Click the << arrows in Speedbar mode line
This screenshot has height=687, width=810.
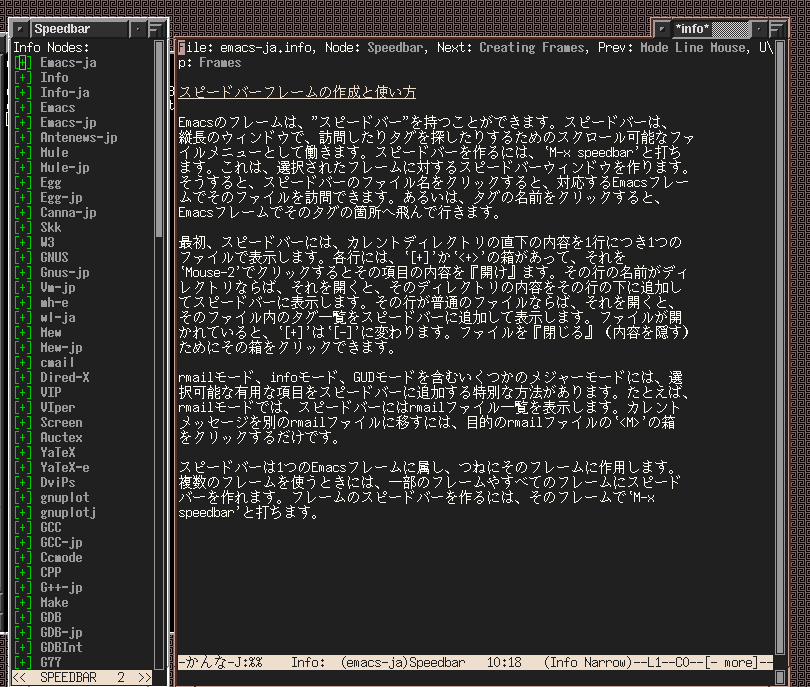(x=19, y=677)
